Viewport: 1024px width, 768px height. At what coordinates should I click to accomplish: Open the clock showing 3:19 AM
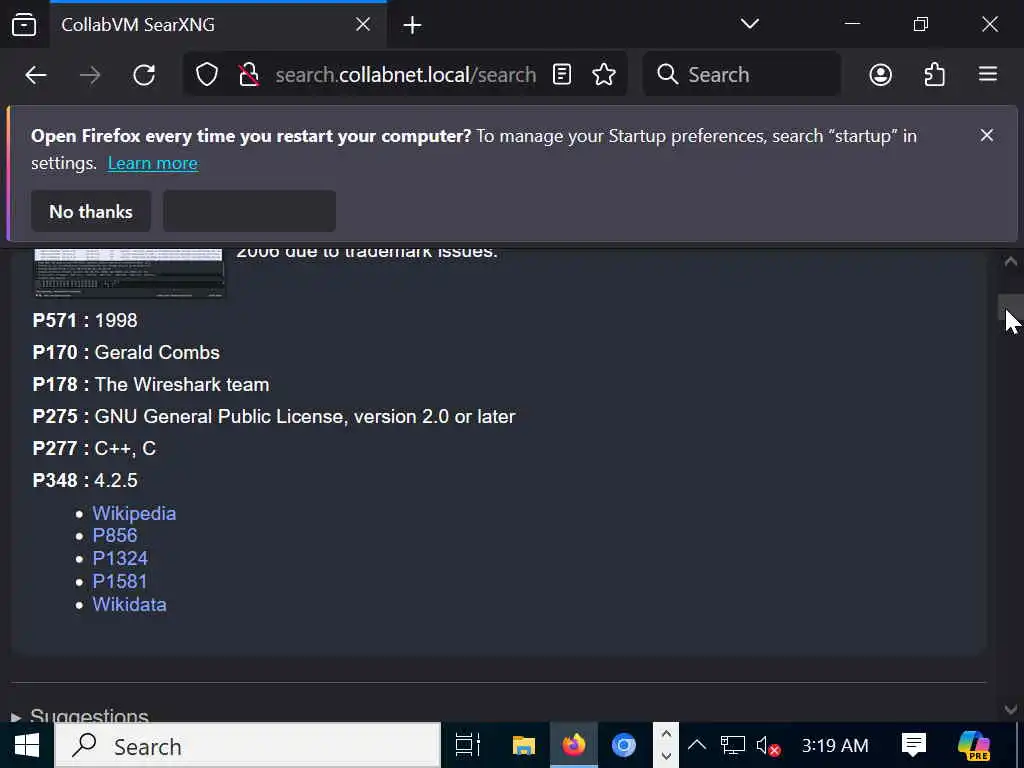835,745
